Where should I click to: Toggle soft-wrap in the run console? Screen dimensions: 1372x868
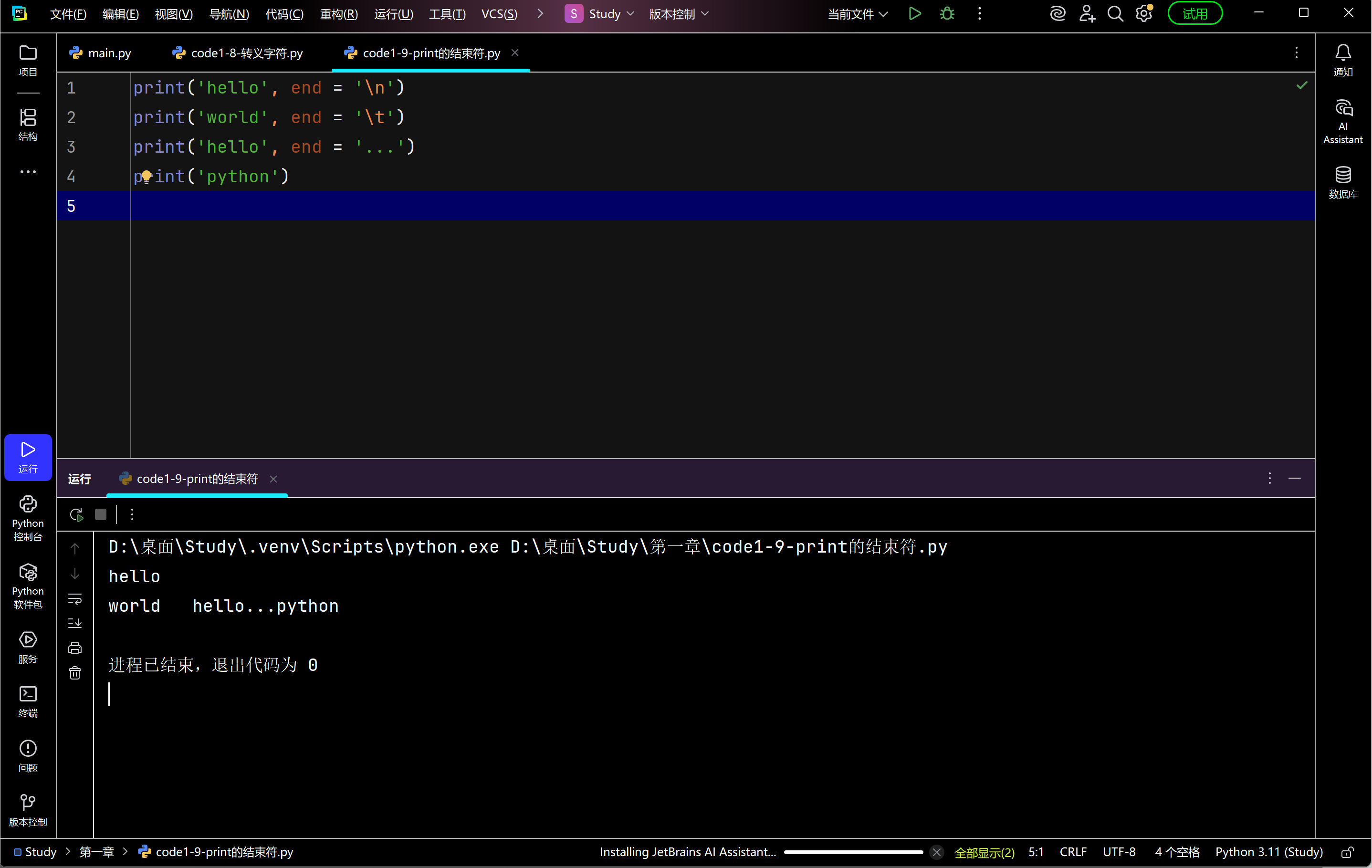[74, 598]
